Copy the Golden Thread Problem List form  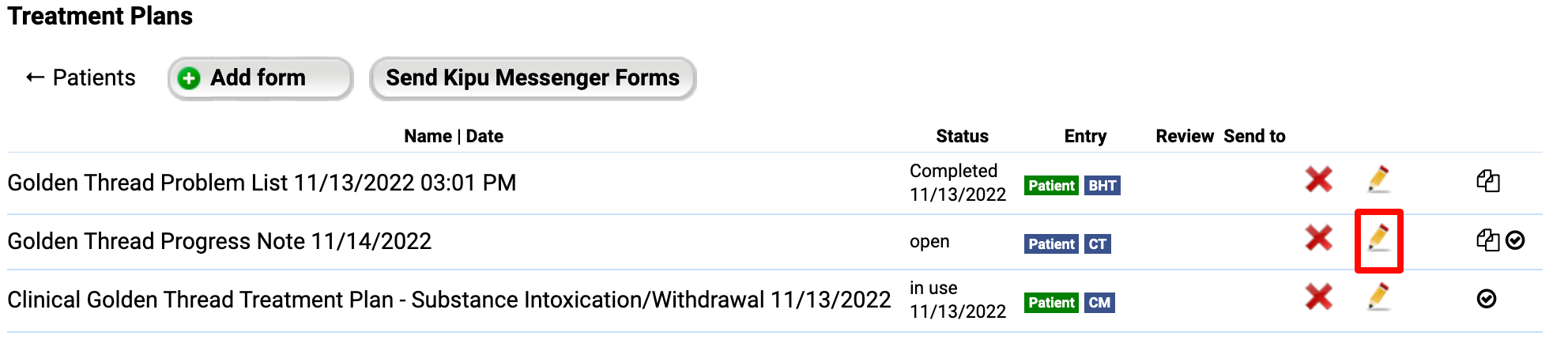point(1487,181)
